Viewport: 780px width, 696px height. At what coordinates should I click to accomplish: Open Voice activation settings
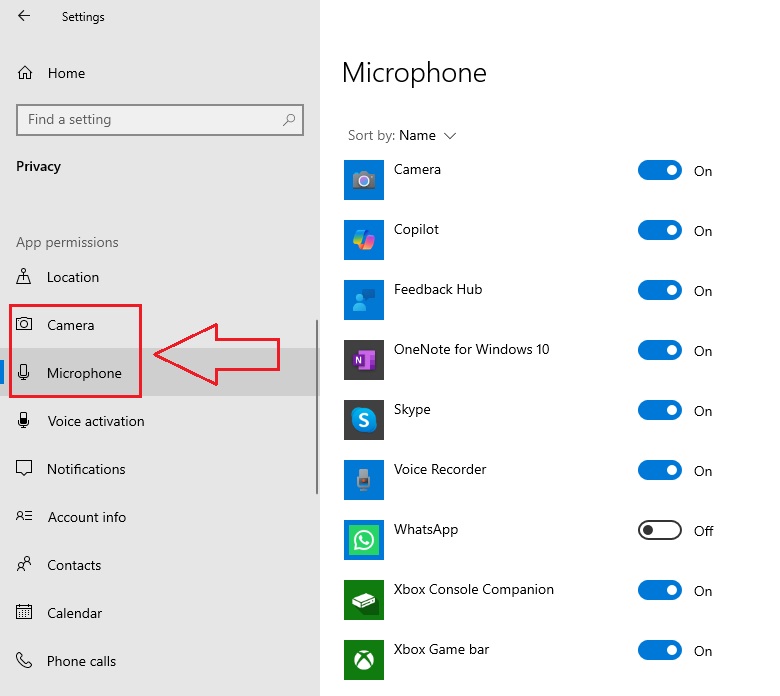point(95,421)
